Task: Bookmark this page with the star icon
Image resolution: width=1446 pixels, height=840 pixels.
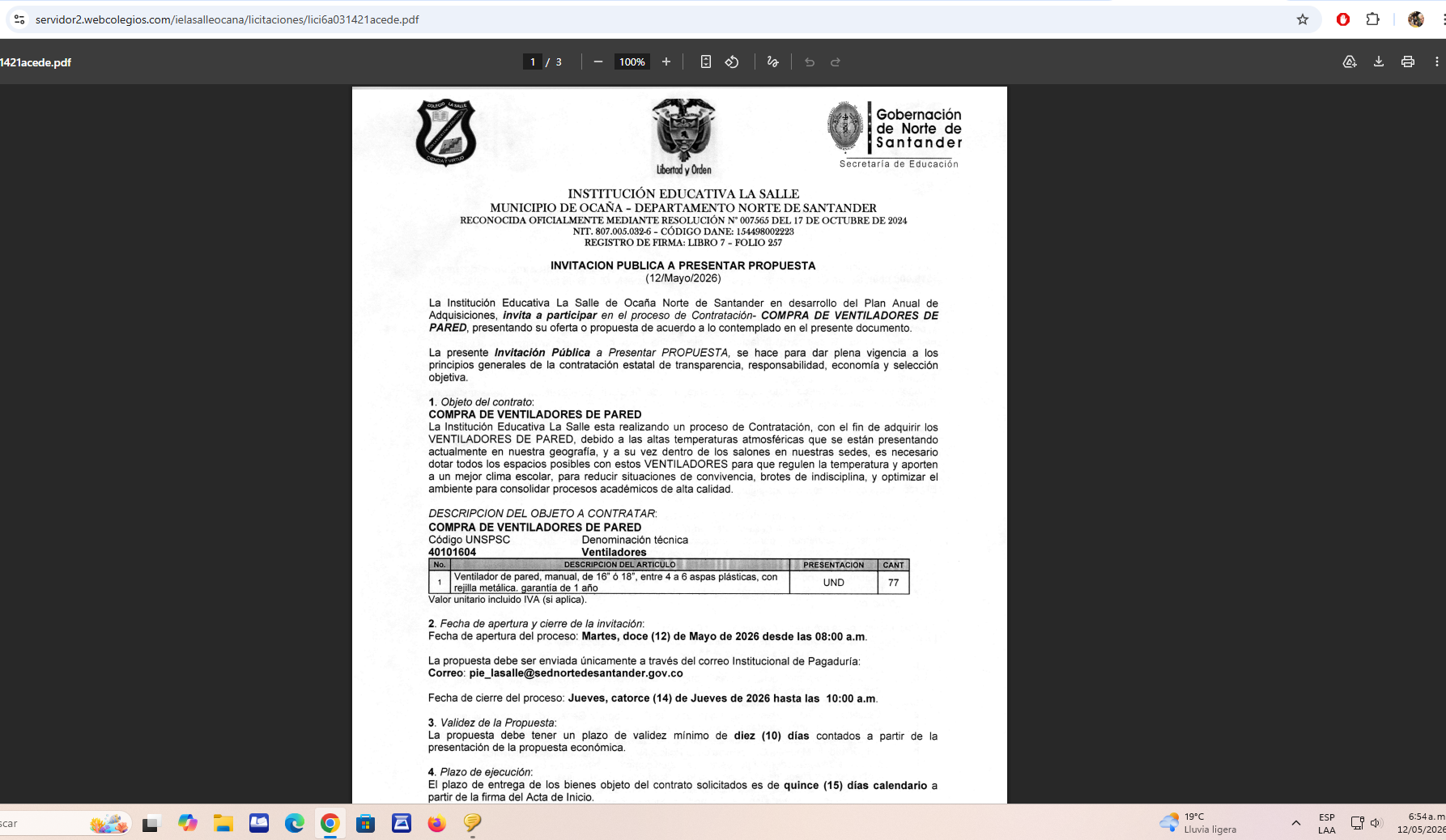Action: (1303, 19)
